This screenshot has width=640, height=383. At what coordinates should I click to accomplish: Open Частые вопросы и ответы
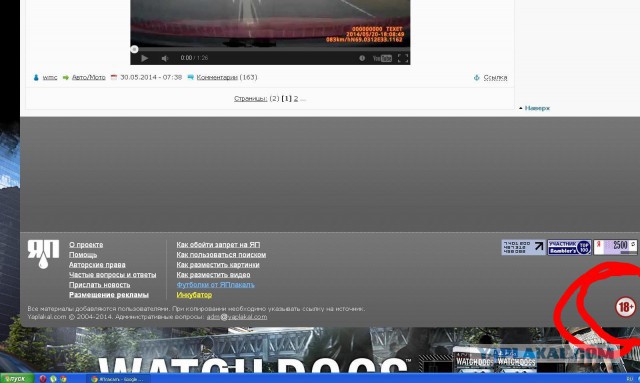pyautogui.click(x=113, y=275)
